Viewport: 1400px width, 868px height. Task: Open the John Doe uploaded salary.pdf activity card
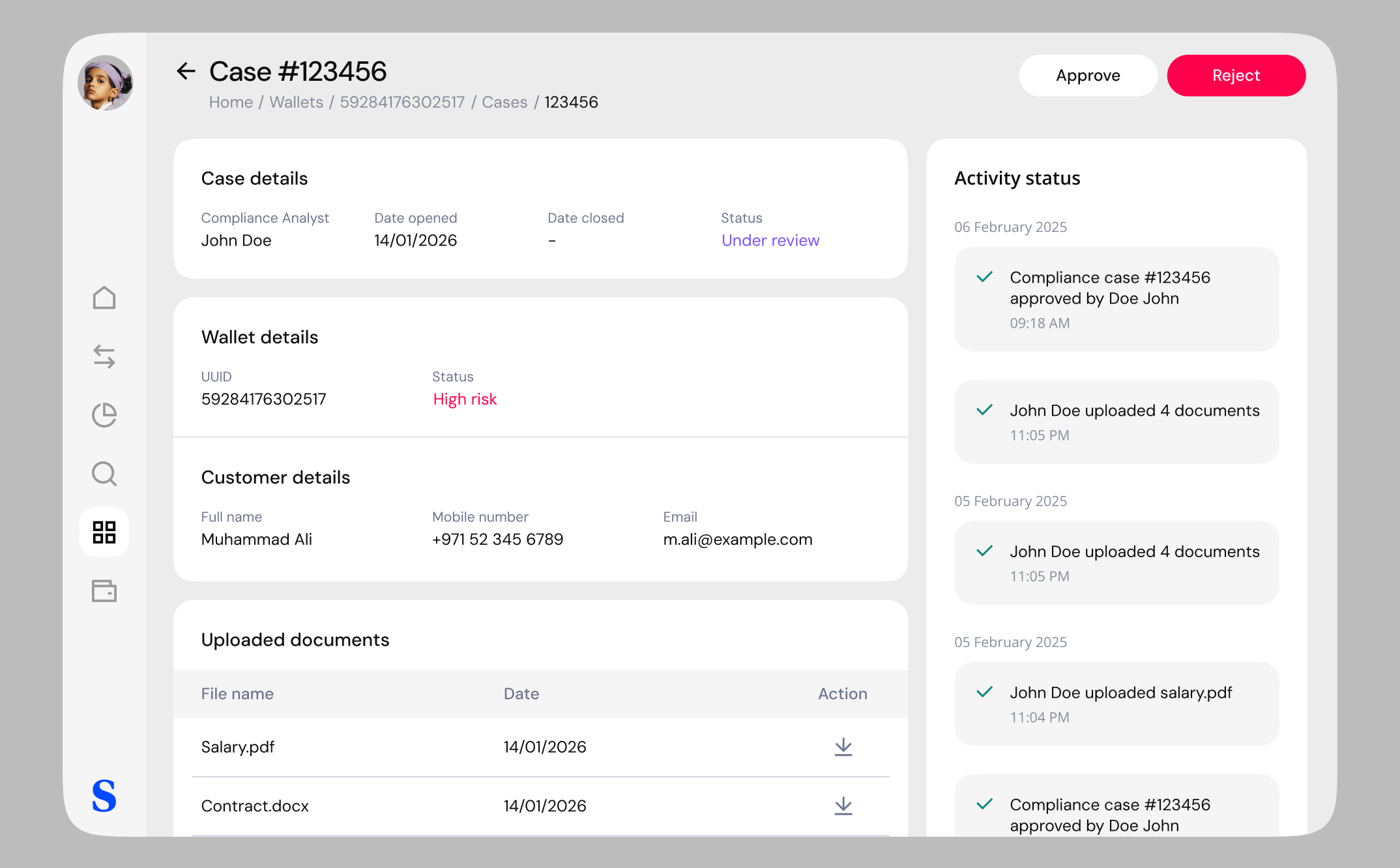coord(1116,704)
